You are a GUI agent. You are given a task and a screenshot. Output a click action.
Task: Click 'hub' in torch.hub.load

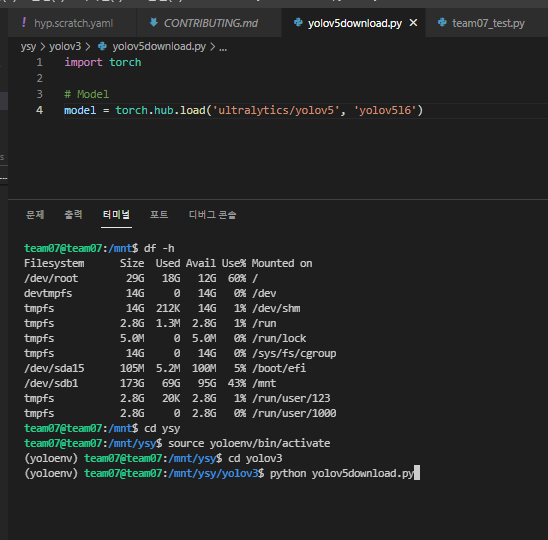pyautogui.click(x=164, y=110)
